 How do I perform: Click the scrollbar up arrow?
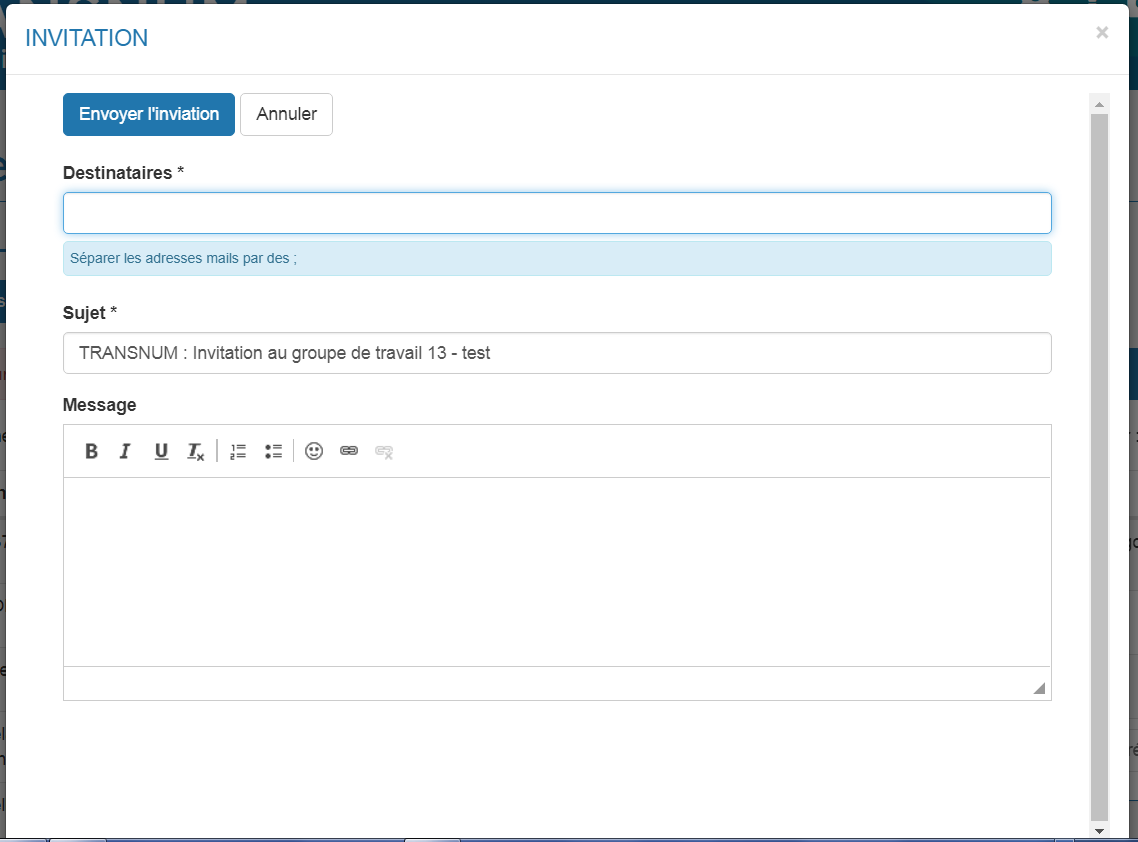(1100, 104)
